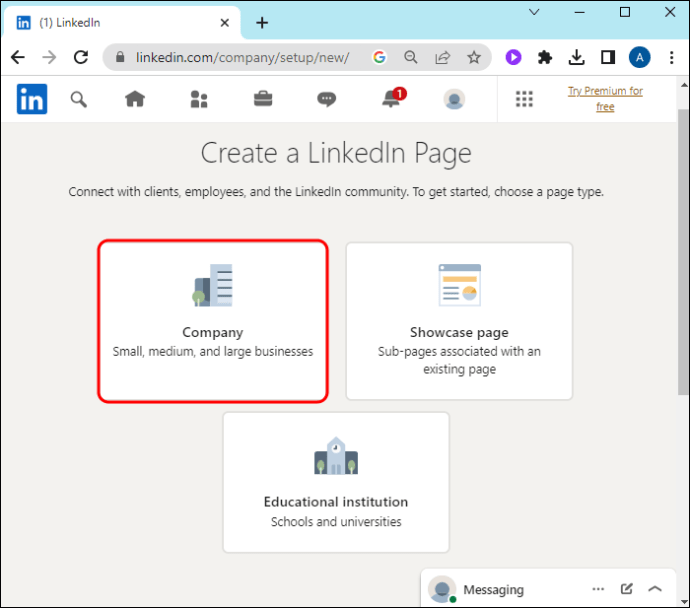Click the Showcase page illustration
Screen dimensions: 690x608
coord(460,285)
